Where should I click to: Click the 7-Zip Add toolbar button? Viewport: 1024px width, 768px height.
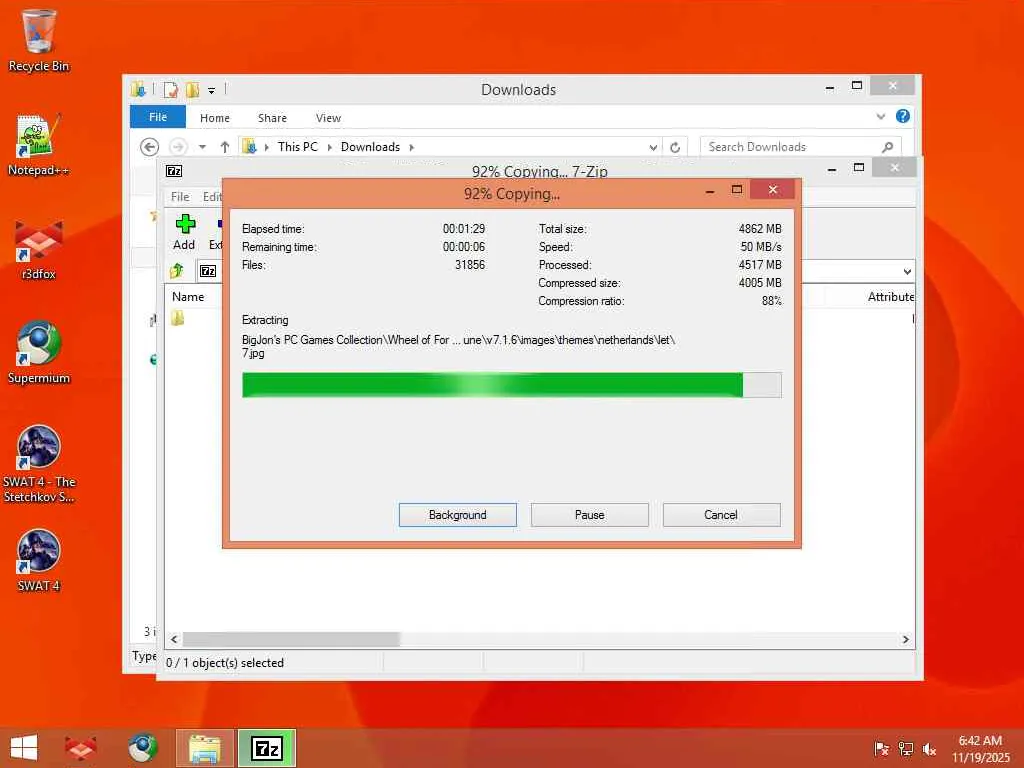(184, 232)
